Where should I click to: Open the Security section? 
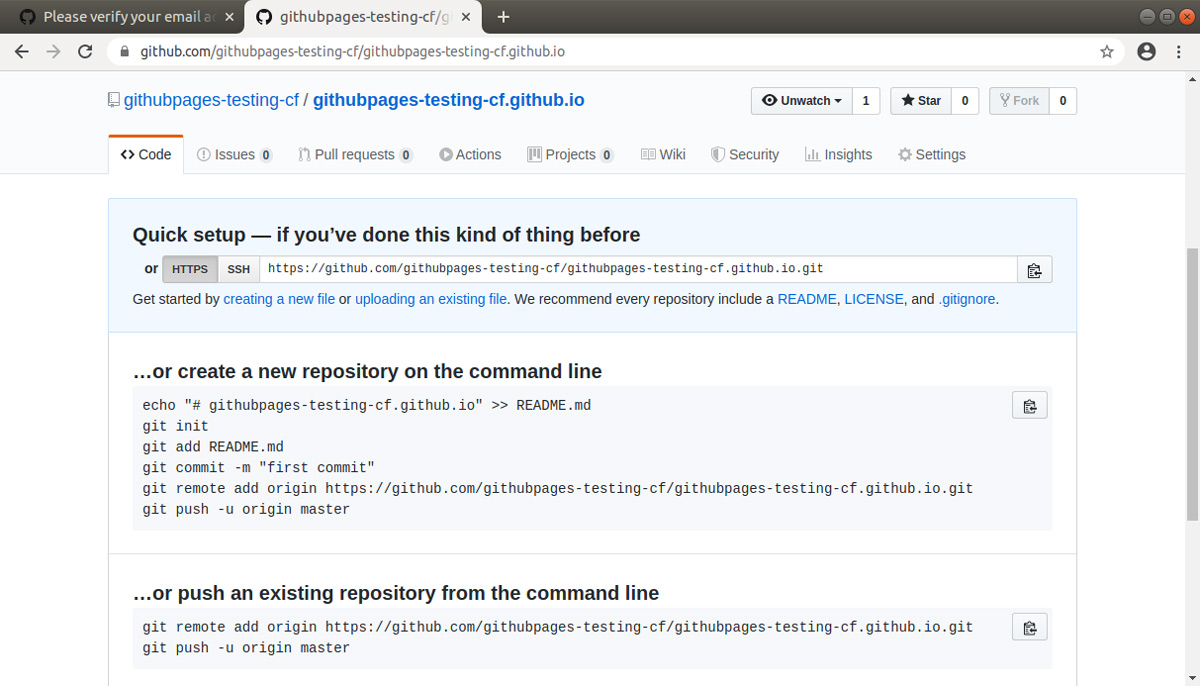pyautogui.click(x=744, y=154)
